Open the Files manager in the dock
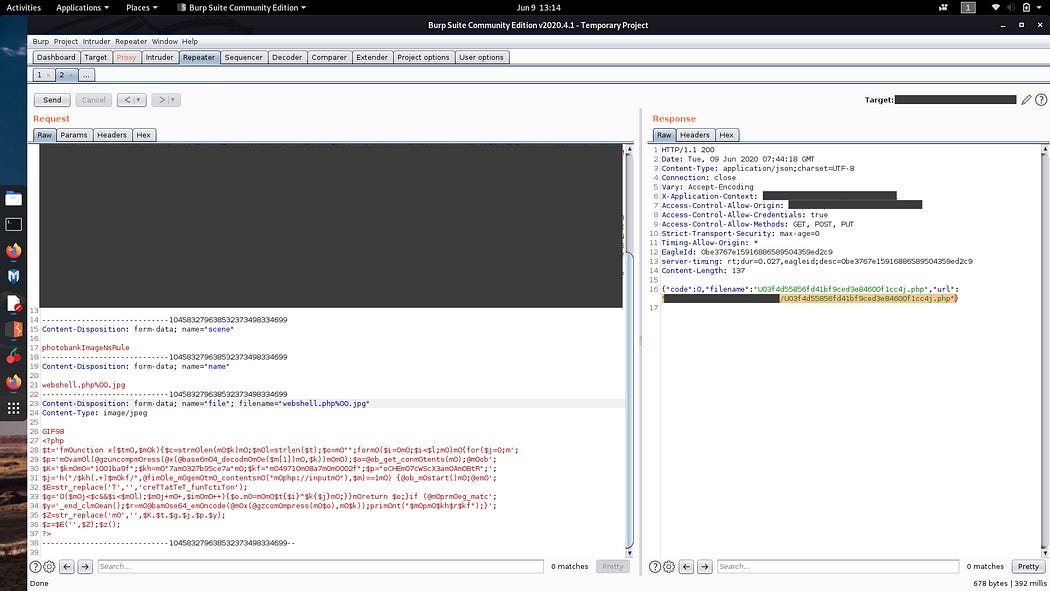Screen dimensions: 1050x591 [13, 199]
